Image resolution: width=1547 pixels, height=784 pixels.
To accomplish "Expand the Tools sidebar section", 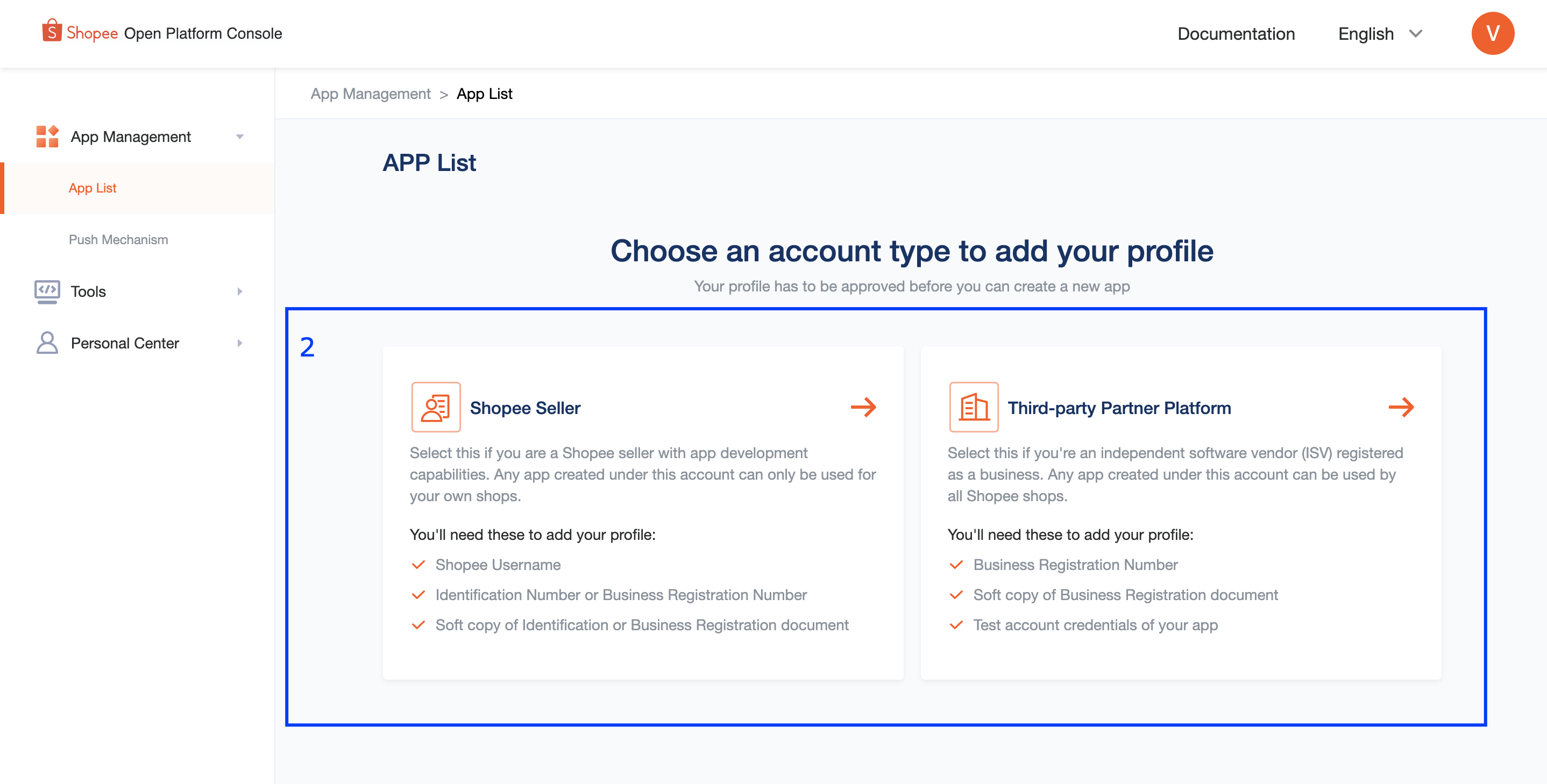I will [239, 291].
